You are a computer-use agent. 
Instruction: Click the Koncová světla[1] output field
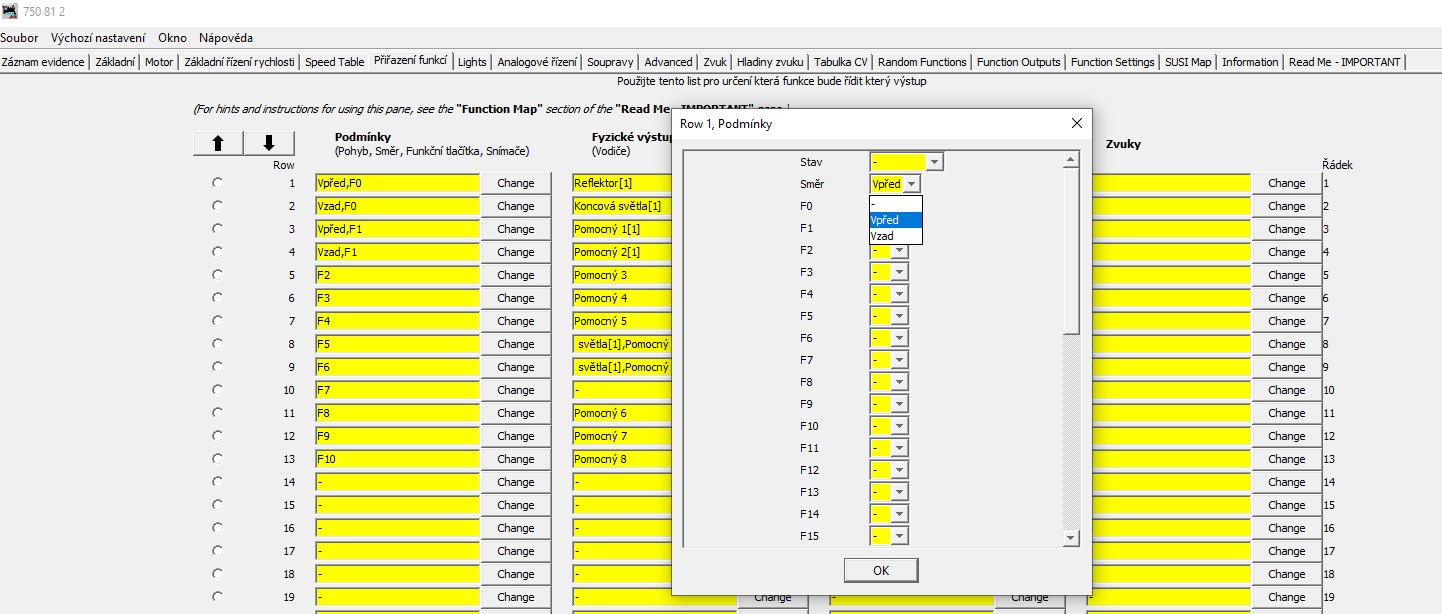click(622, 206)
